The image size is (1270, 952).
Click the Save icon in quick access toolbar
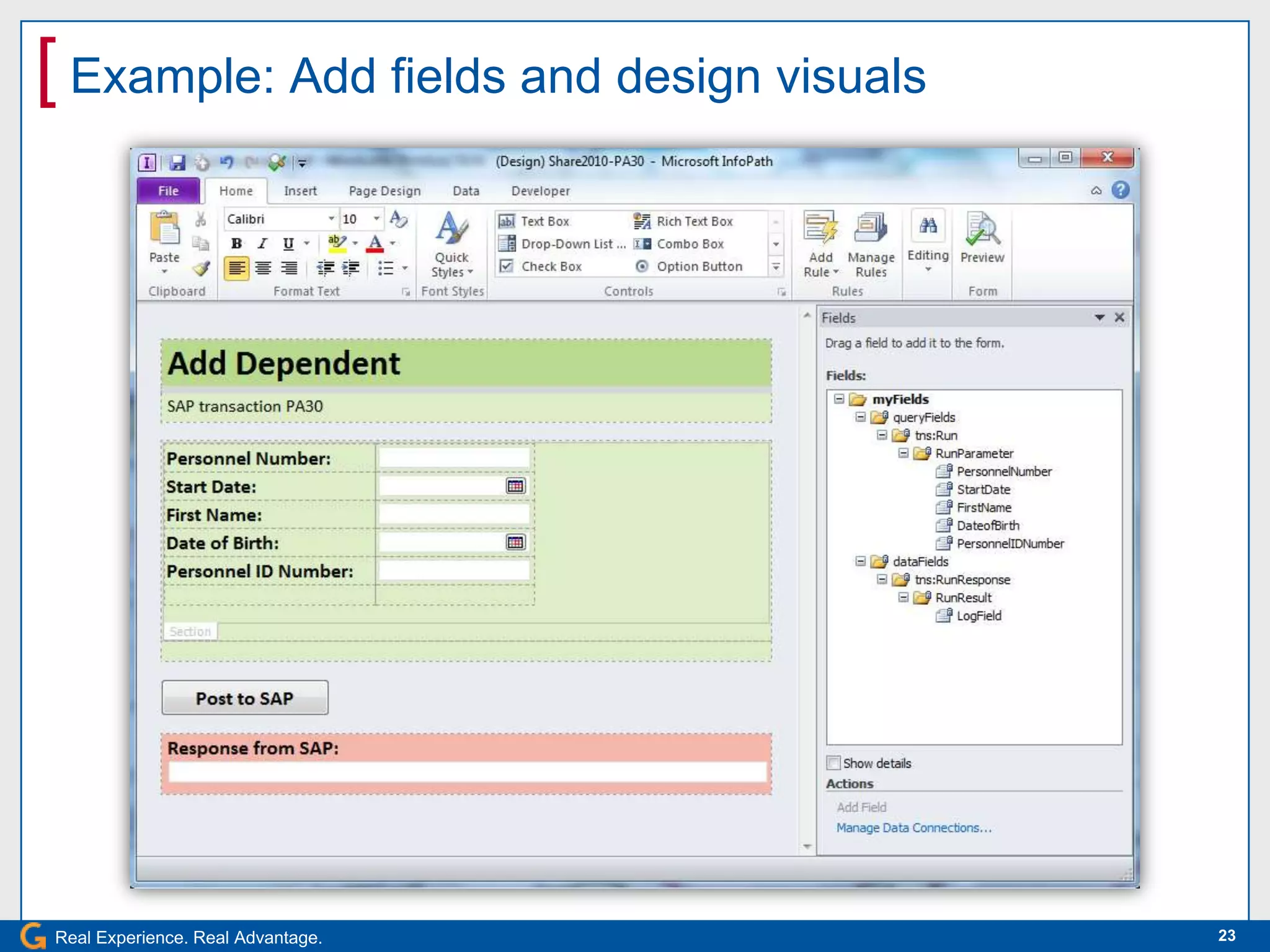point(177,162)
